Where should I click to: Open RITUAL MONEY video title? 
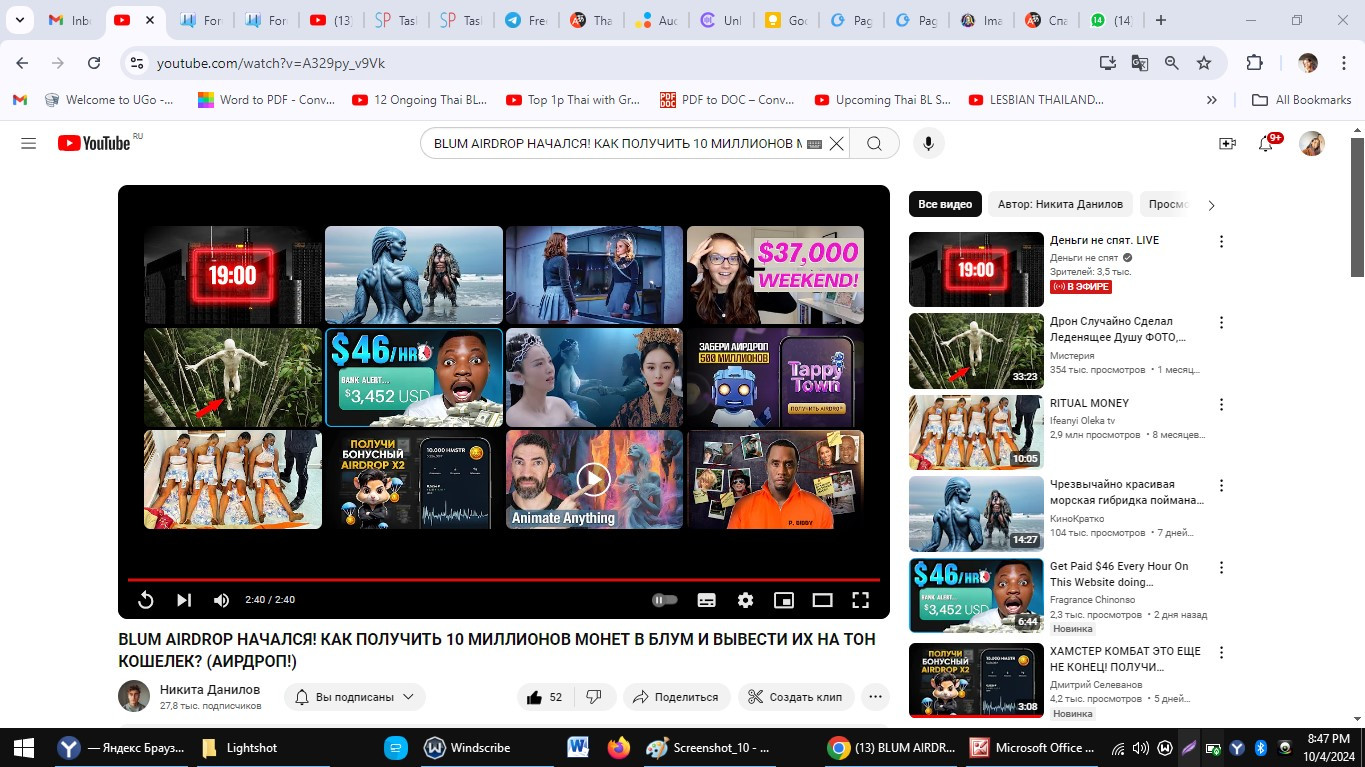coord(1089,403)
